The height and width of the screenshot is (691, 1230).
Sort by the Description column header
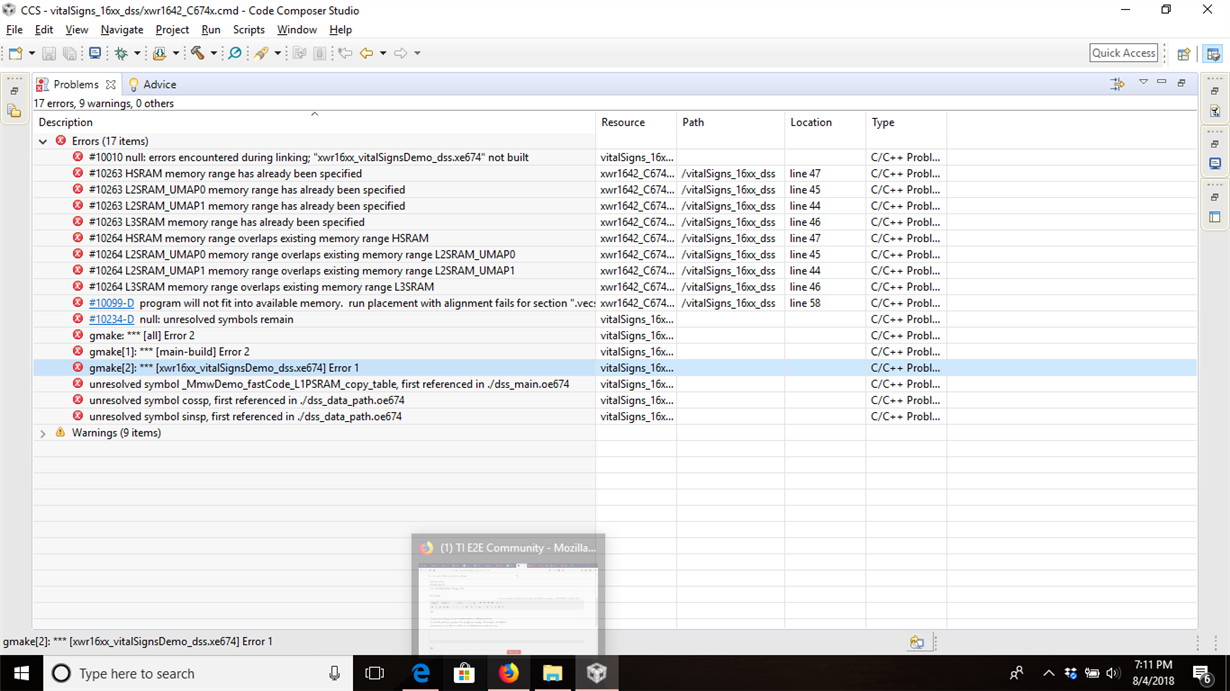(314, 122)
